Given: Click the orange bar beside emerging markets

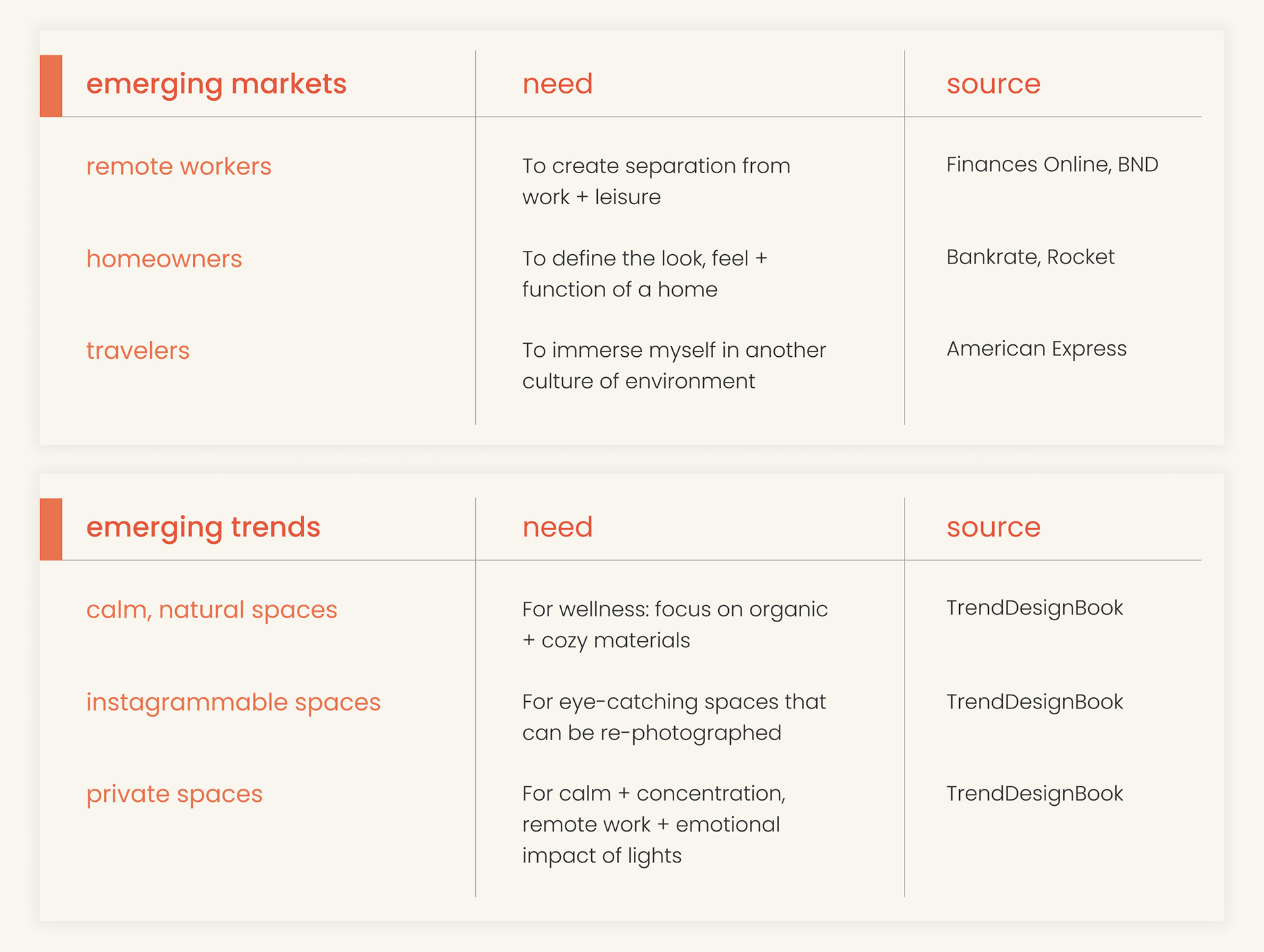Looking at the screenshot, I should click(51, 86).
